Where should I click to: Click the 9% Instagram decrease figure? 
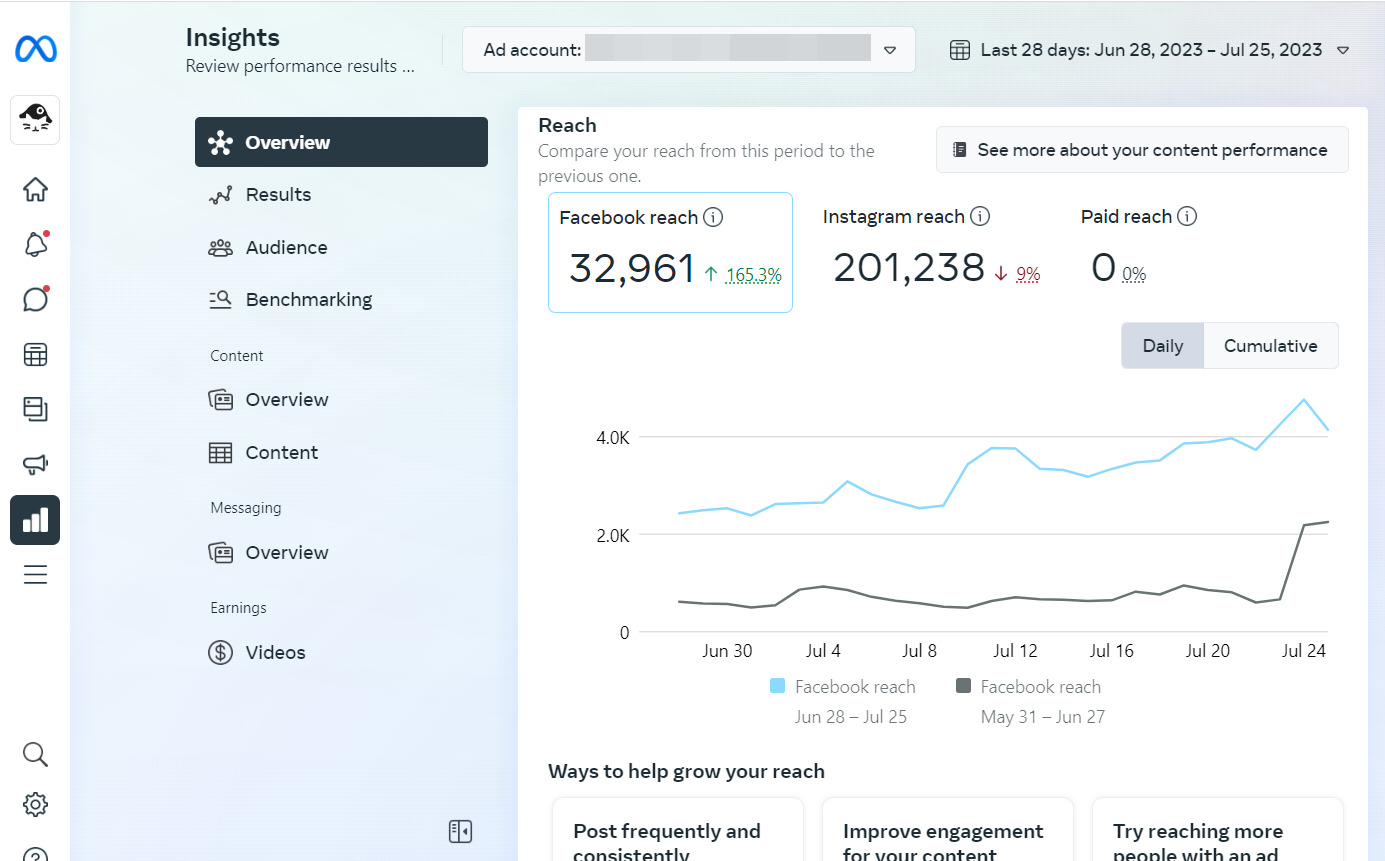click(x=1028, y=274)
